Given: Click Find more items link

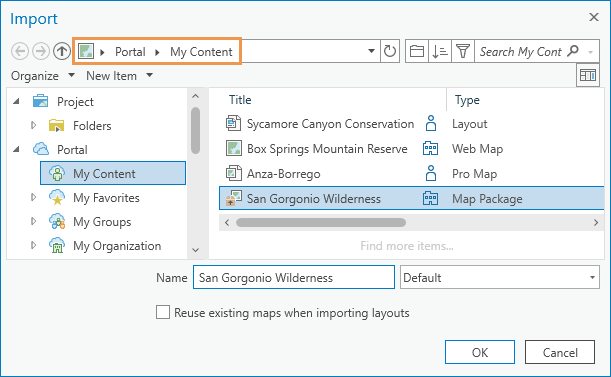Looking at the screenshot, I should (407, 246).
